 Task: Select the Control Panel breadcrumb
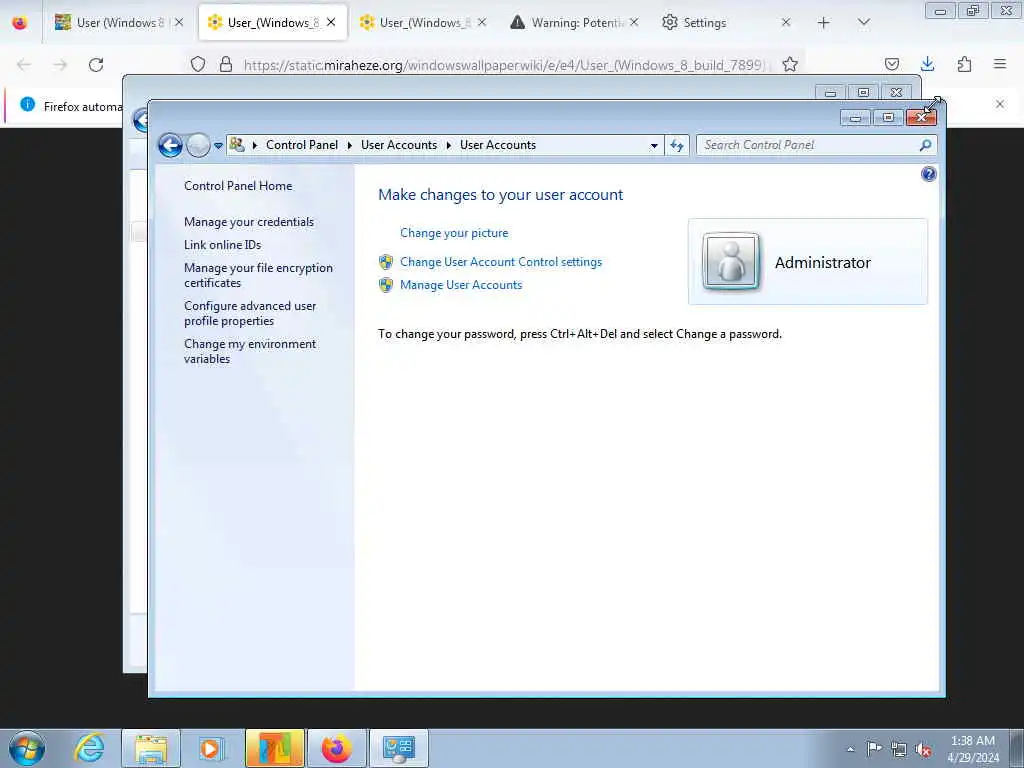click(x=302, y=145)
